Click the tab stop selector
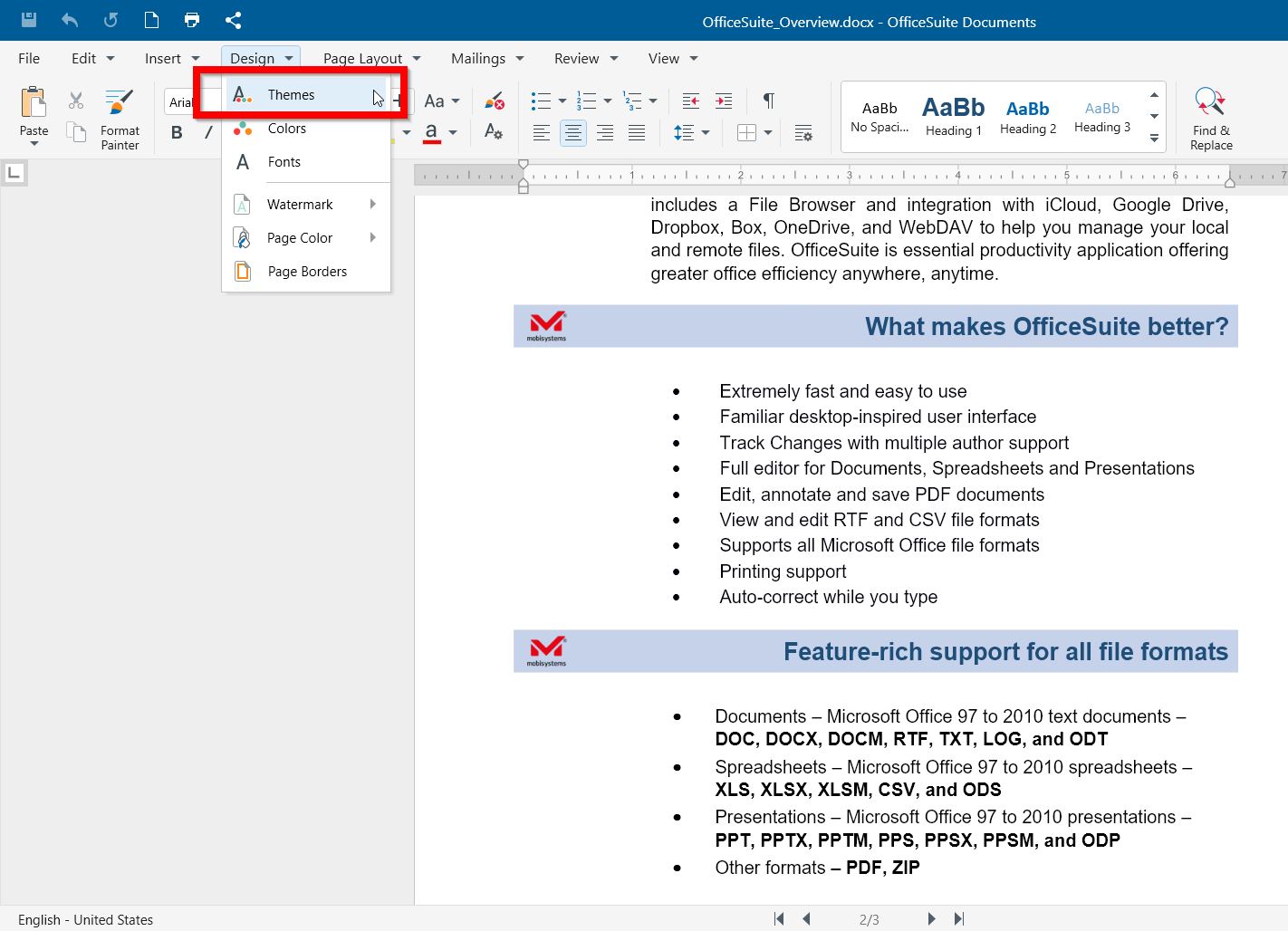The height and width of the screenshot is (931, 1288). (14, 172)
